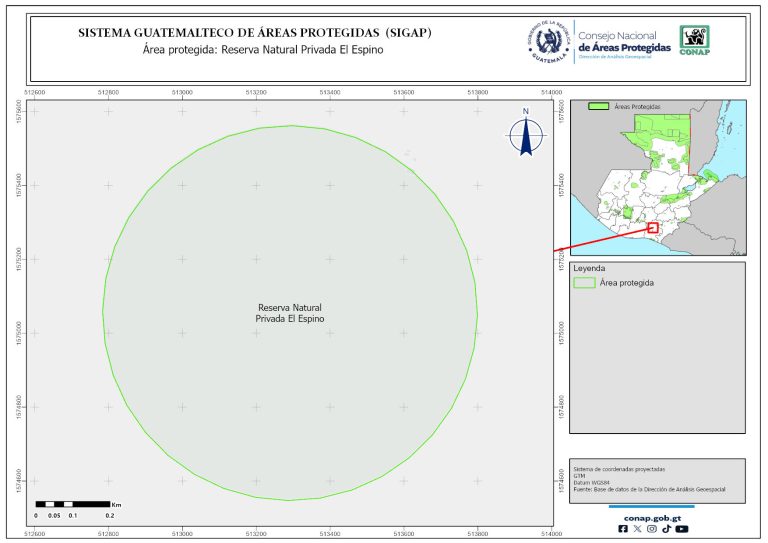Open the X (Twitter) social icon
Screen dimensions: 768x543
point(637,529)
